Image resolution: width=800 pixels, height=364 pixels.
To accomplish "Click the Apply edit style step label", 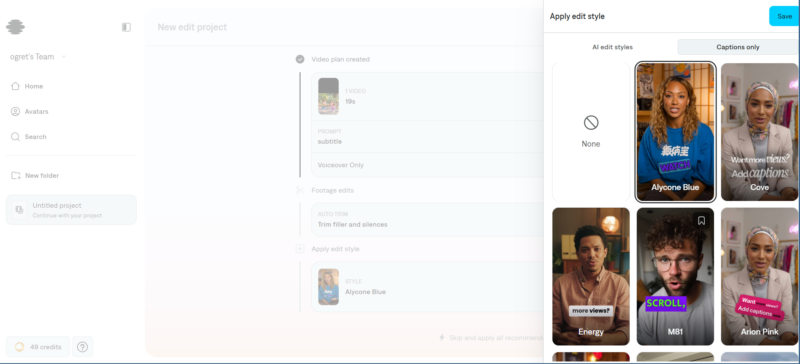I will coord(335,249).
